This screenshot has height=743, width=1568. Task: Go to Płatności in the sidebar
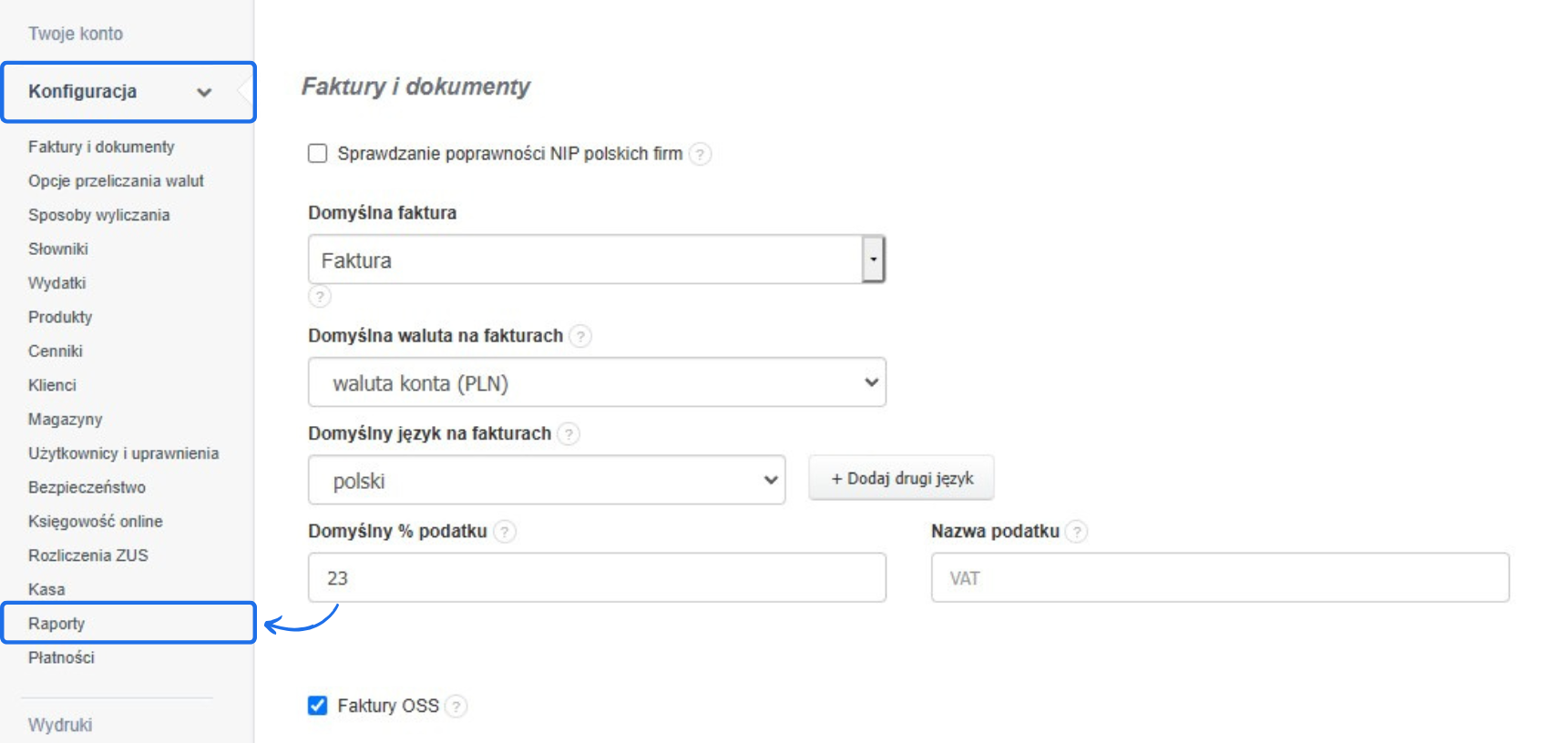pyautogui.click(x=61, y=657)
